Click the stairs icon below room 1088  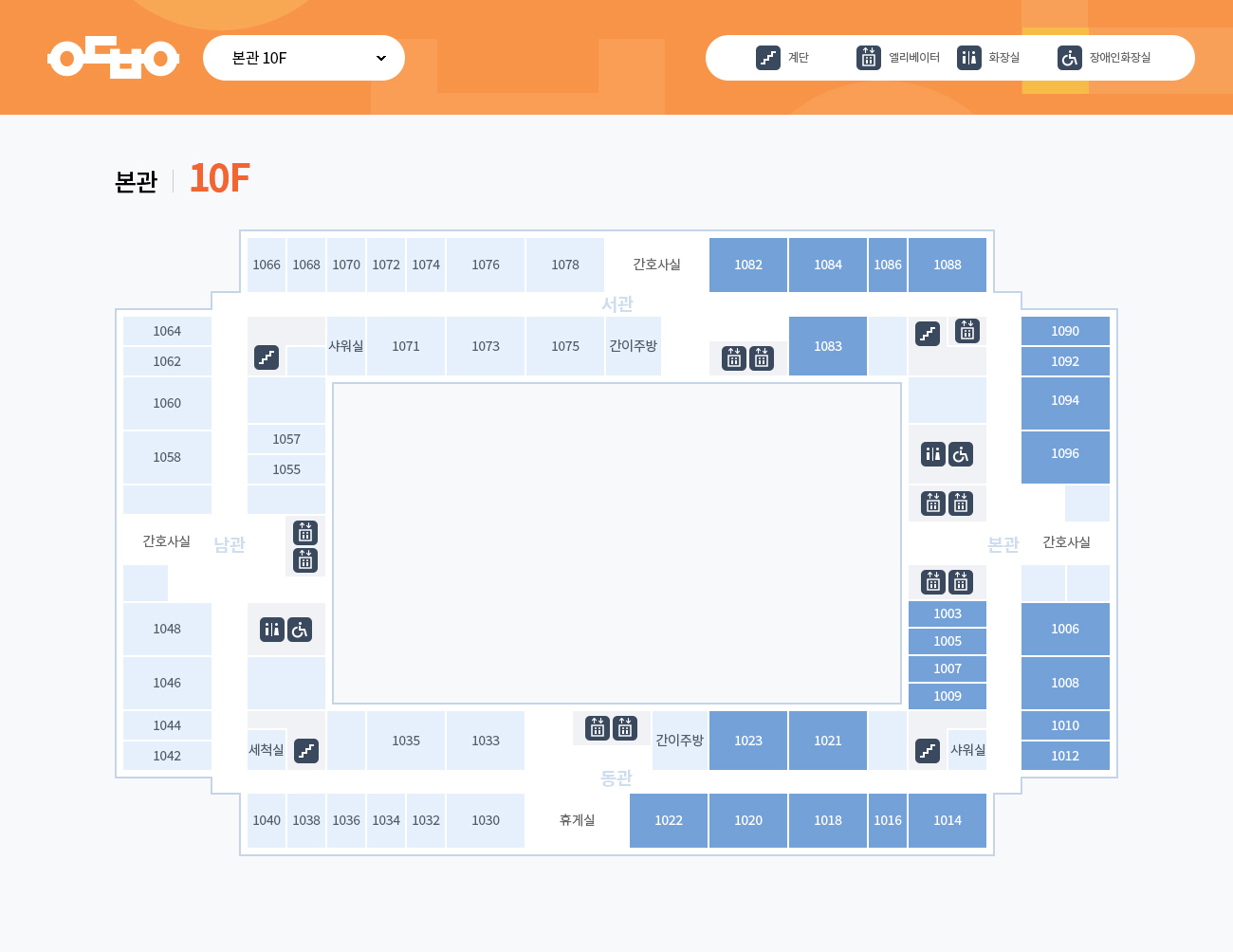928,334
